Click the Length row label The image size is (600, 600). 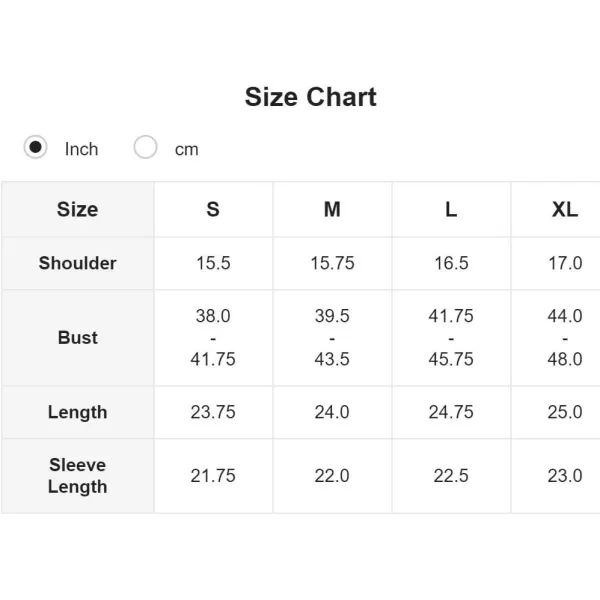point(78,412)
